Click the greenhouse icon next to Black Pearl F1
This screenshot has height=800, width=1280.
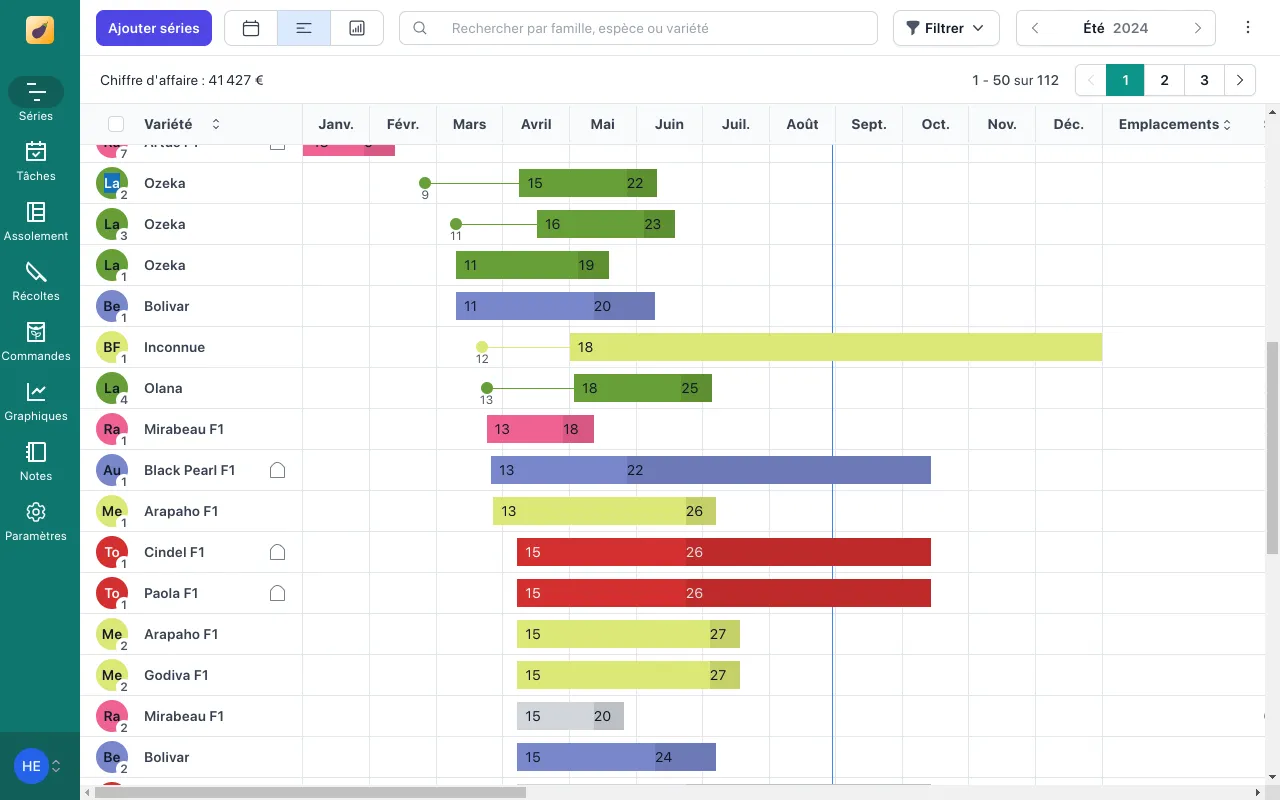coord(278,470)
